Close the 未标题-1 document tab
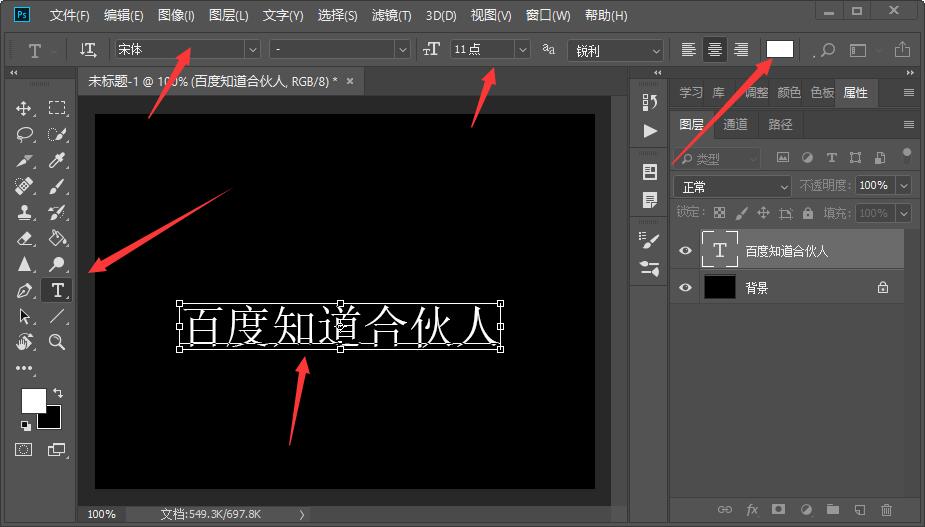 click(x=350, y=81)
